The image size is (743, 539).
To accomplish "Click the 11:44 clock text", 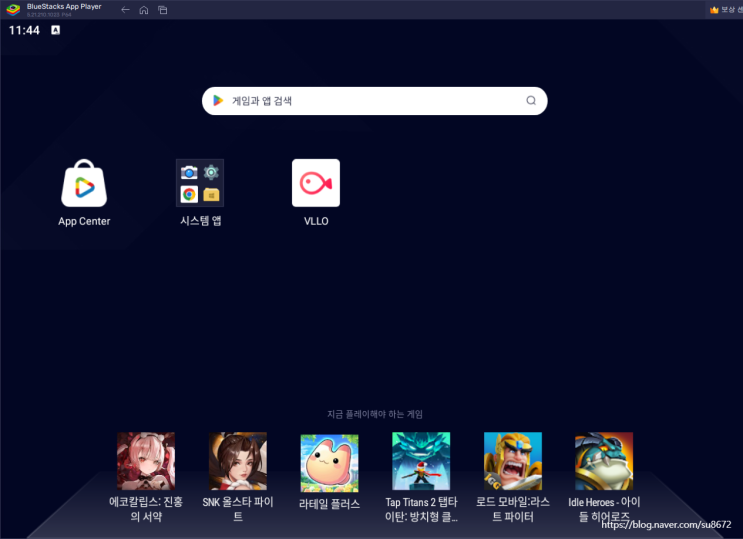I will [x=24, y=30].
